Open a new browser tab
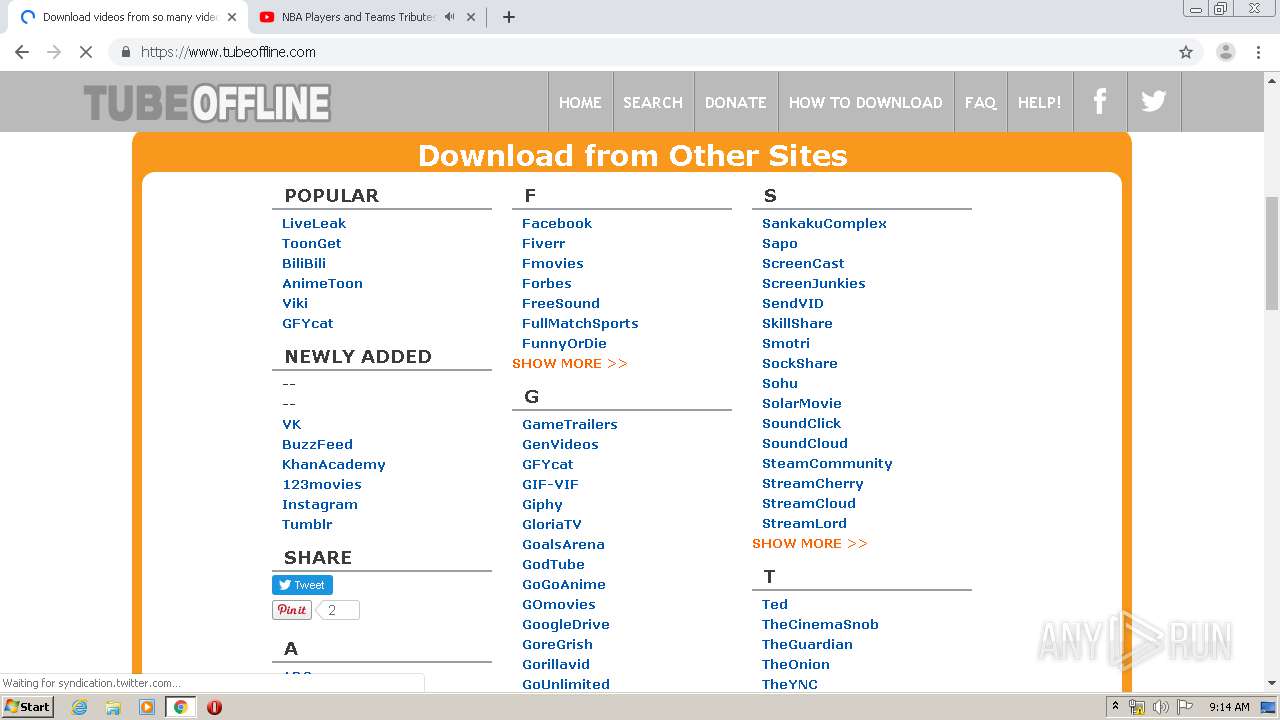This screenshot has height=720, width=1280. tap(508, 17)
